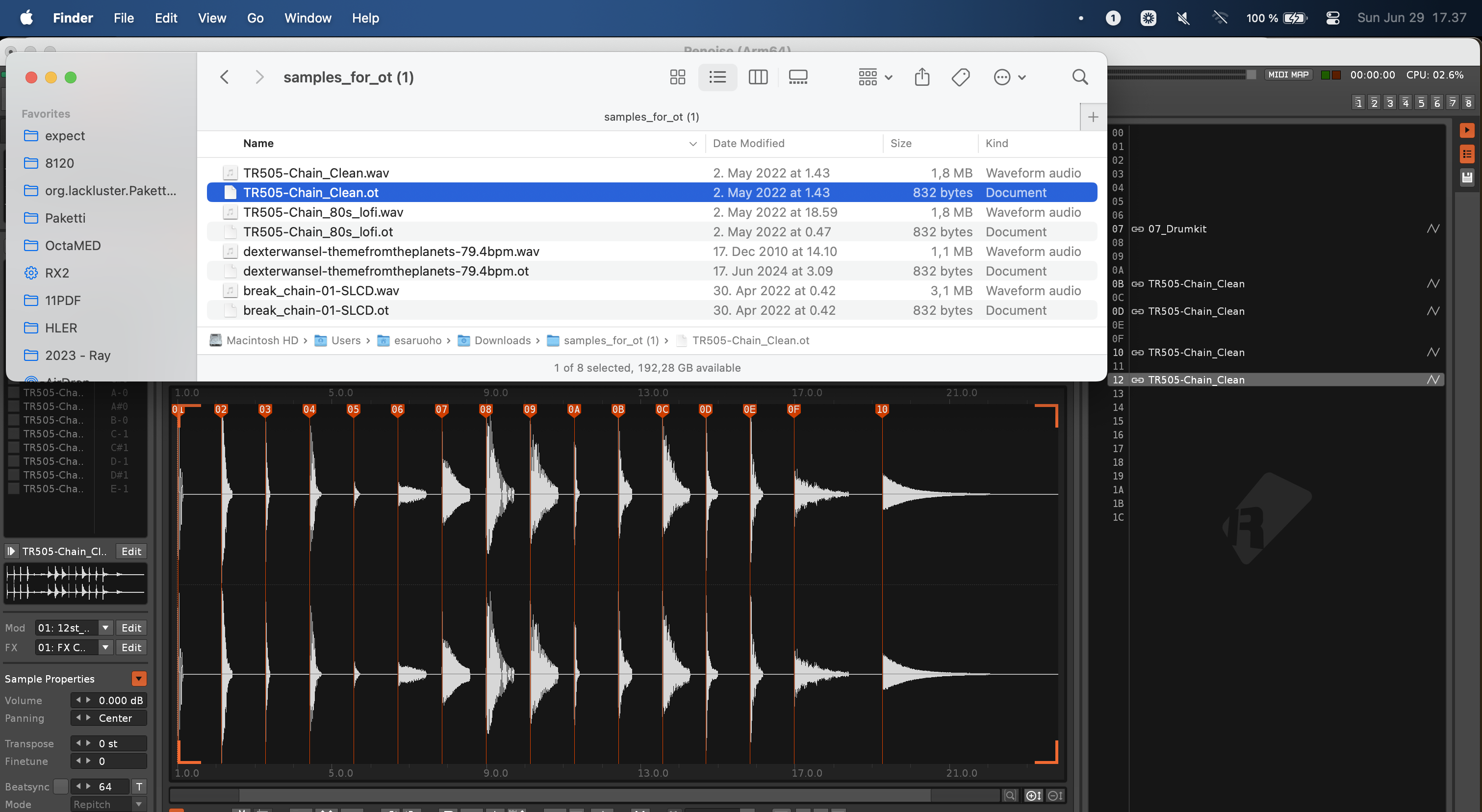The image size is (1482, 812).
Task: Click waveform icon on instrument 0B row
Action: tap(1432, 283)
